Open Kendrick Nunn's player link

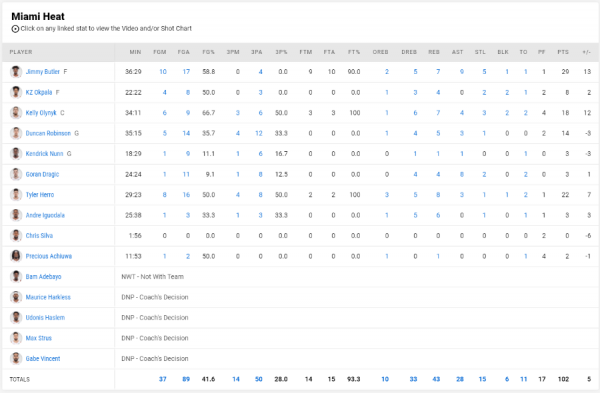[44, 153]
